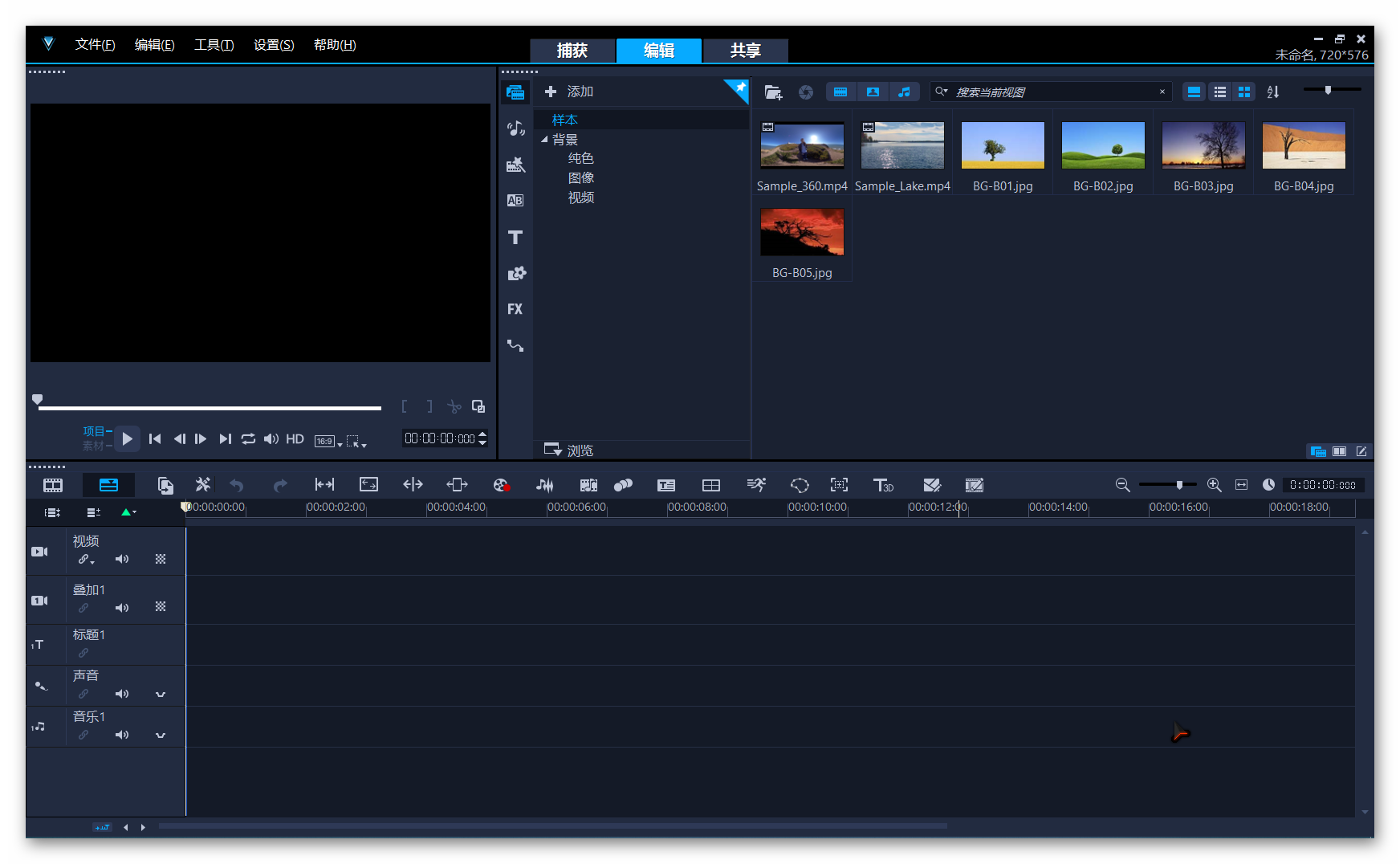Screen dimensions: 1400x864
Task: Click the 添加 button
Action: coord(569,92)
